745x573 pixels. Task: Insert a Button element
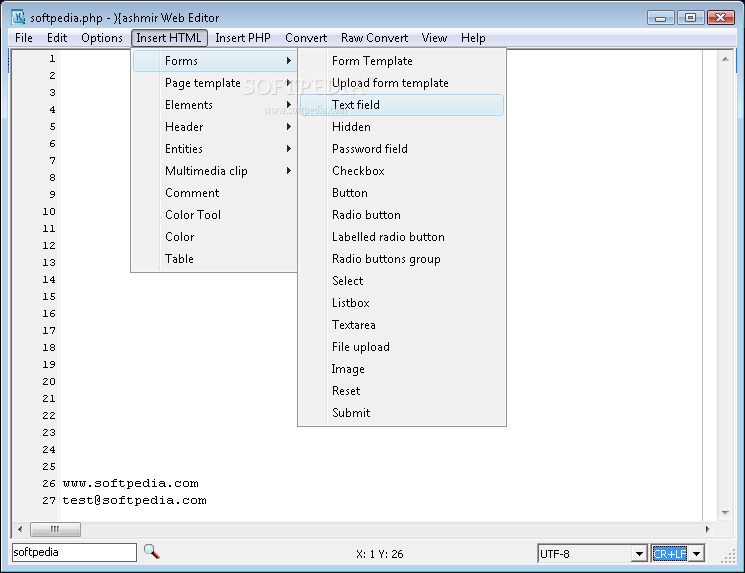point(402,192)
